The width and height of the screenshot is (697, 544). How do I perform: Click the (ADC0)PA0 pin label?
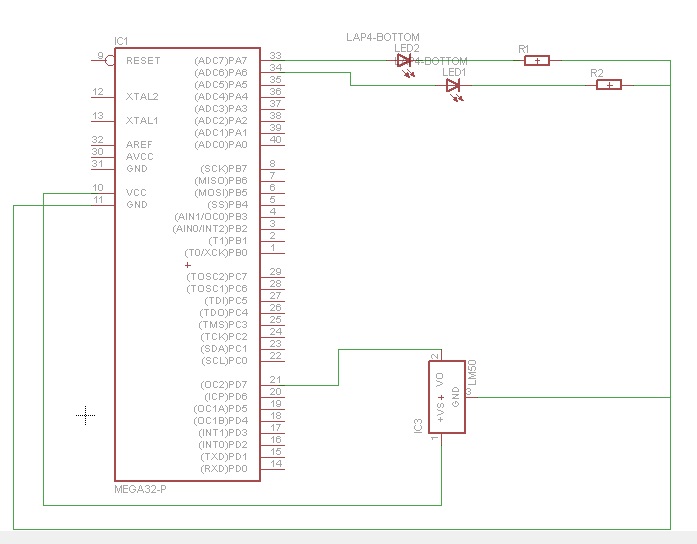tap(221, 144)
